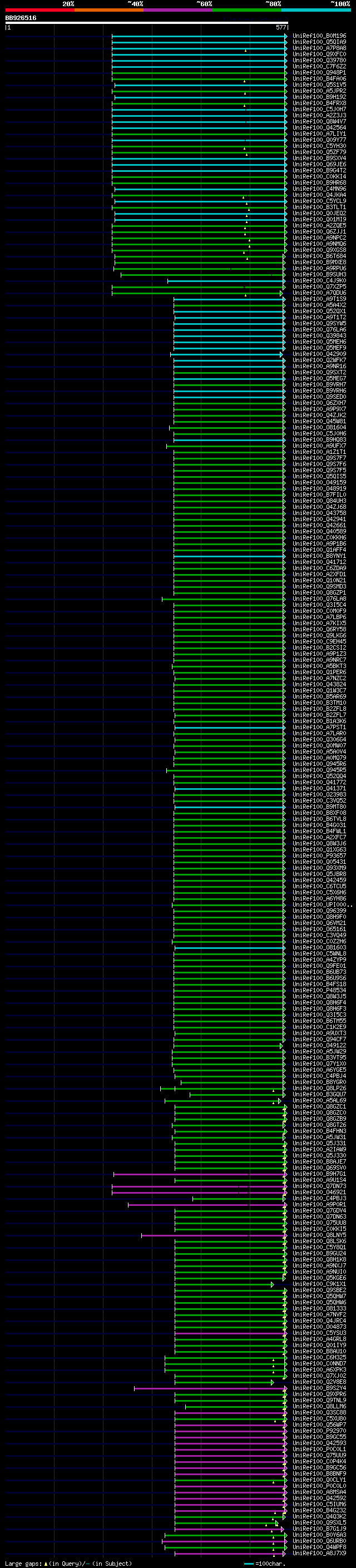Select hit UniRef100_B9SXV4

[319, 159]
